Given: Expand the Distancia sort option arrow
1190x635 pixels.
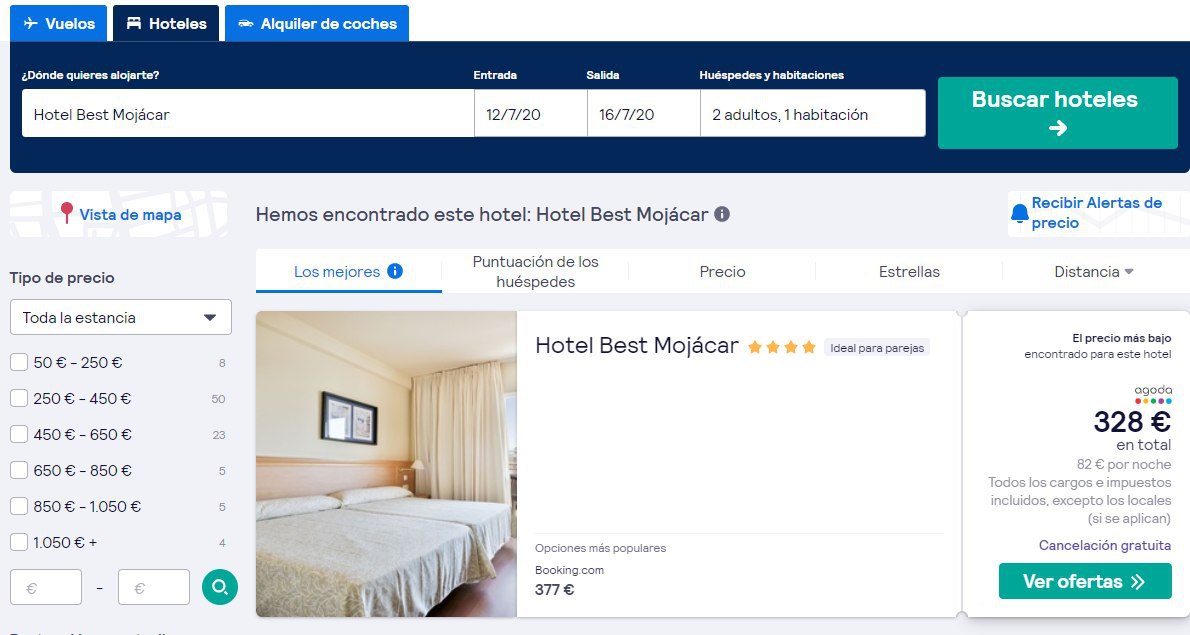Looking at the screenshot, I should pos(1129,272).
